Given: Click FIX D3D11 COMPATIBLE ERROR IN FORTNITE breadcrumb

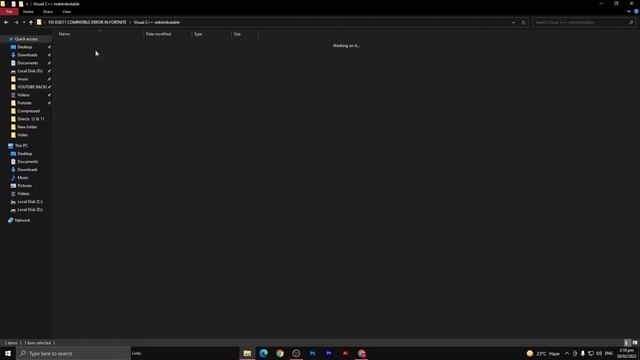Looking at the screenshot, I should pos(87,22).
